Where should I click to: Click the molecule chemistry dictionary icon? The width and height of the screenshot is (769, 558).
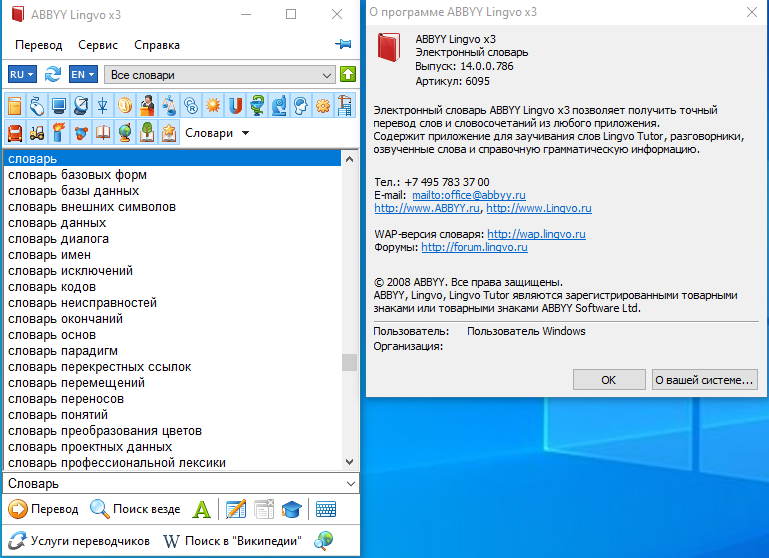(x=81, y=133)
